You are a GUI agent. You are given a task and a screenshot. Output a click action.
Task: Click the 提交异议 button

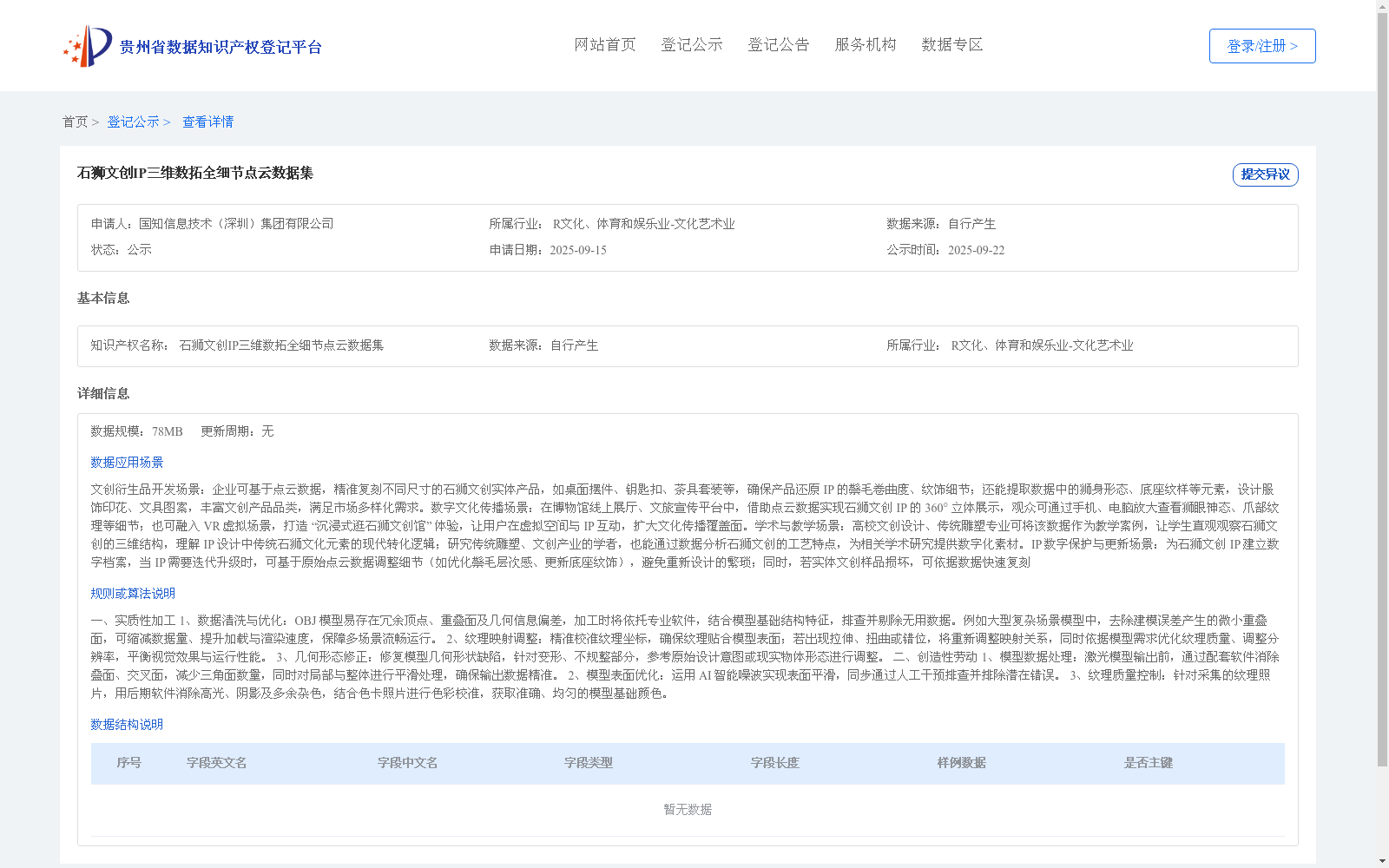point(1266,174)
